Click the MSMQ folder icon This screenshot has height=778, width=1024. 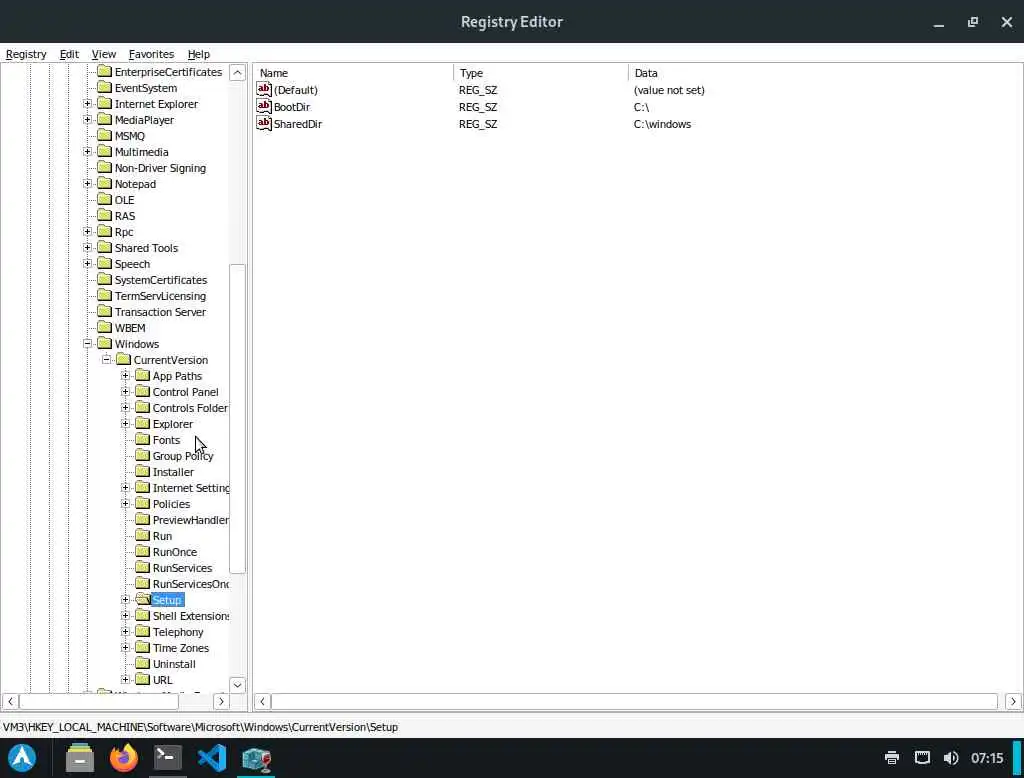(x=104, y=135)
